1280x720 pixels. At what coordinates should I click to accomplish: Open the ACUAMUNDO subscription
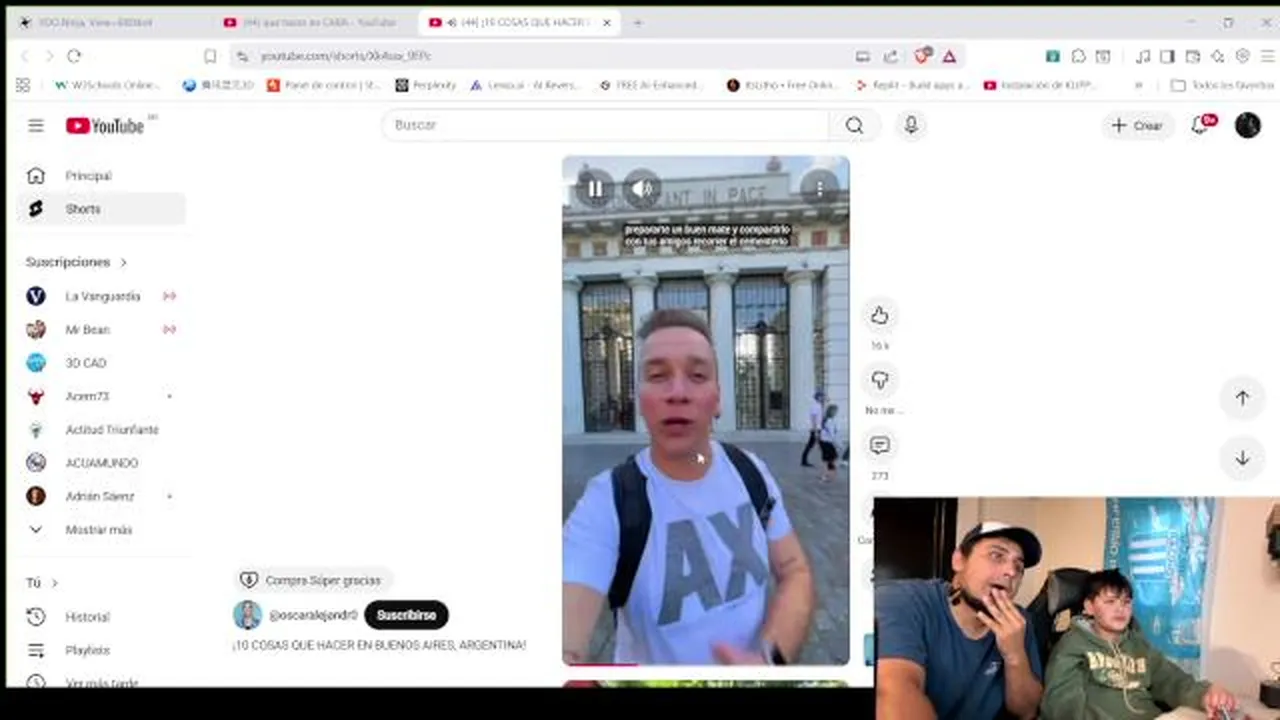[100, 463]
